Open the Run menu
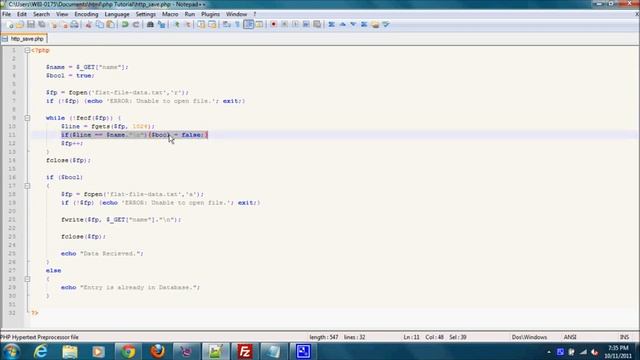The height and width of the screenshot is (360, 640). coord(190,14)
